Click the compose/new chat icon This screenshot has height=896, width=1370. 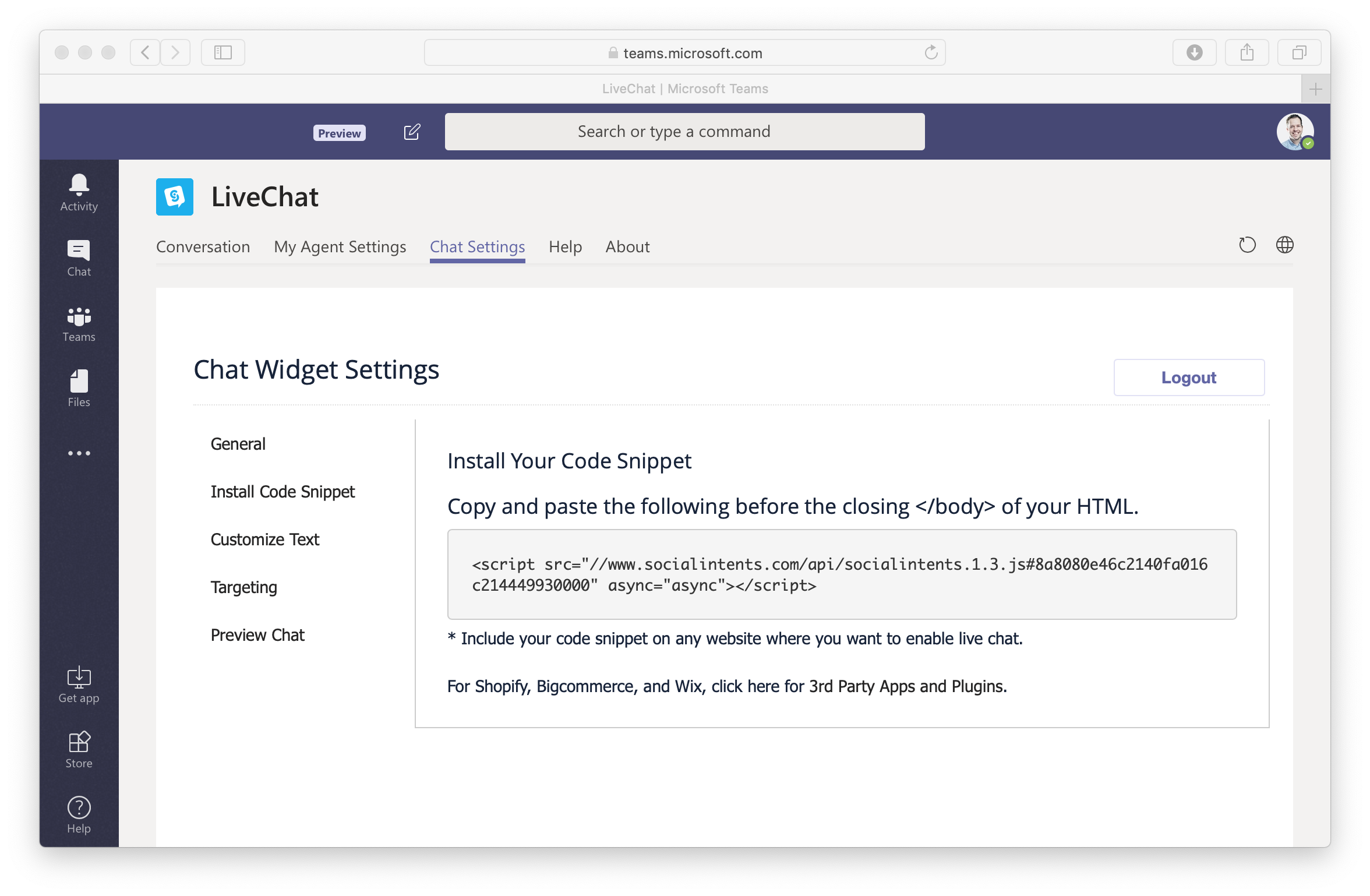click(x=412, y=131)
